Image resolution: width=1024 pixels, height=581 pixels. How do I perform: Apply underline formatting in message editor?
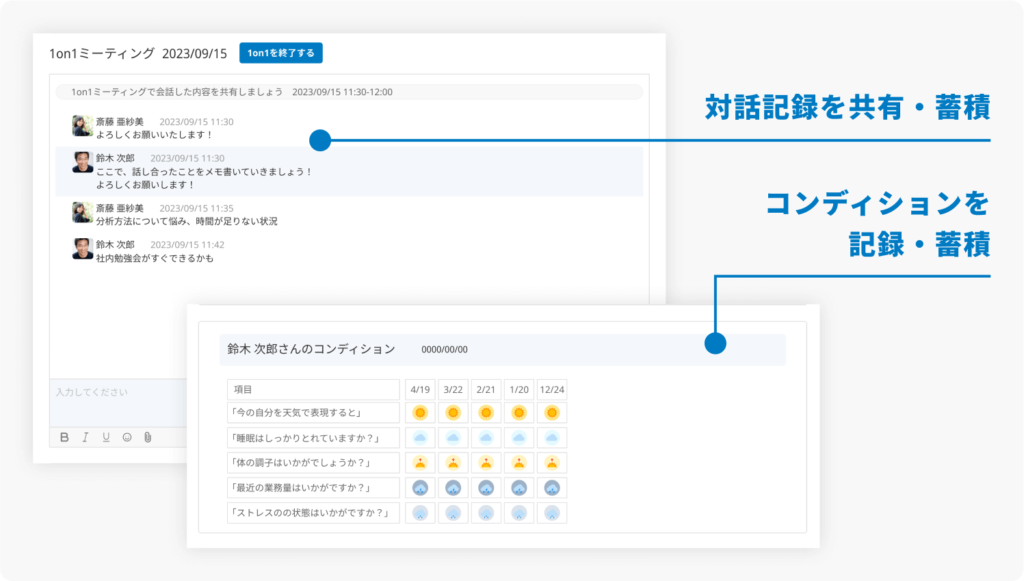point(106,437)
